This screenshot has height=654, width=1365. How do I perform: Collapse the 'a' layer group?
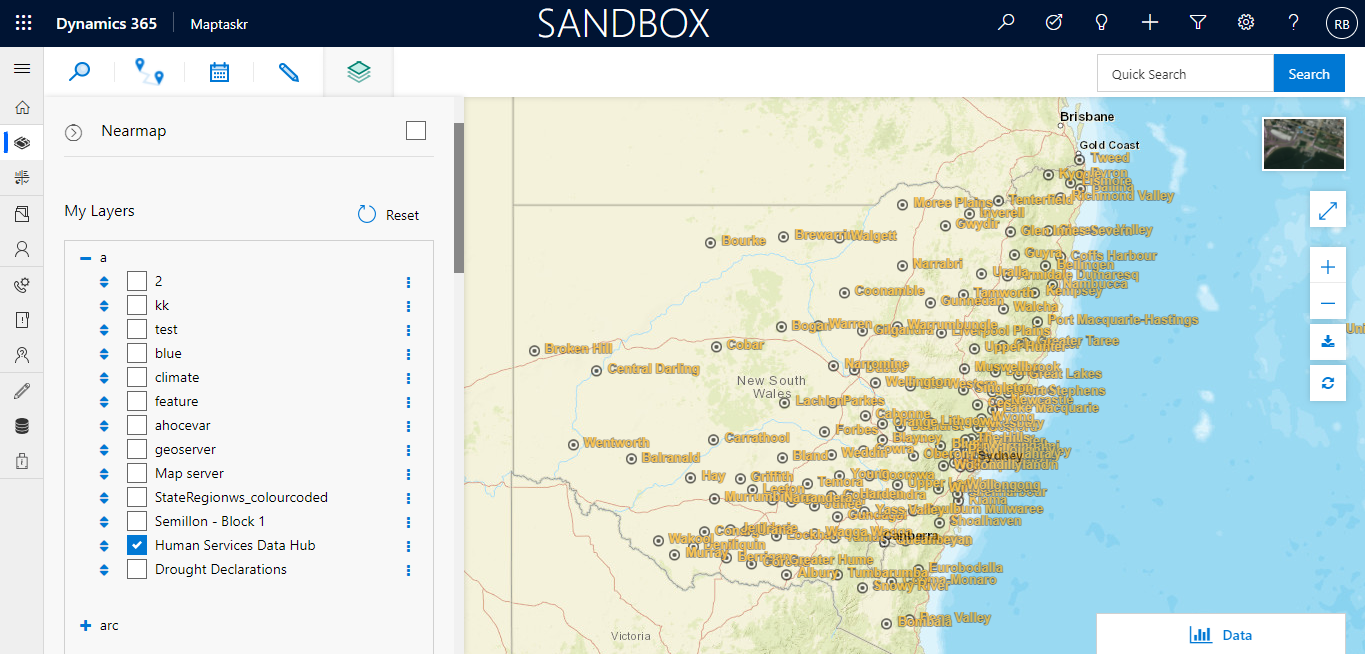click(86, 257)
